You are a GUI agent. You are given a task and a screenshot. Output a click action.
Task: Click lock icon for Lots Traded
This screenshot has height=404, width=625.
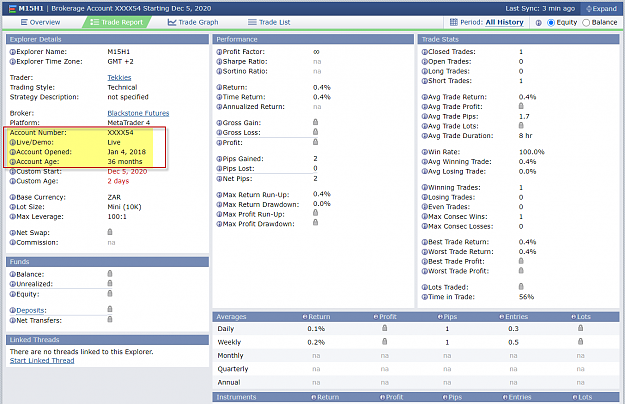[521, 286]
